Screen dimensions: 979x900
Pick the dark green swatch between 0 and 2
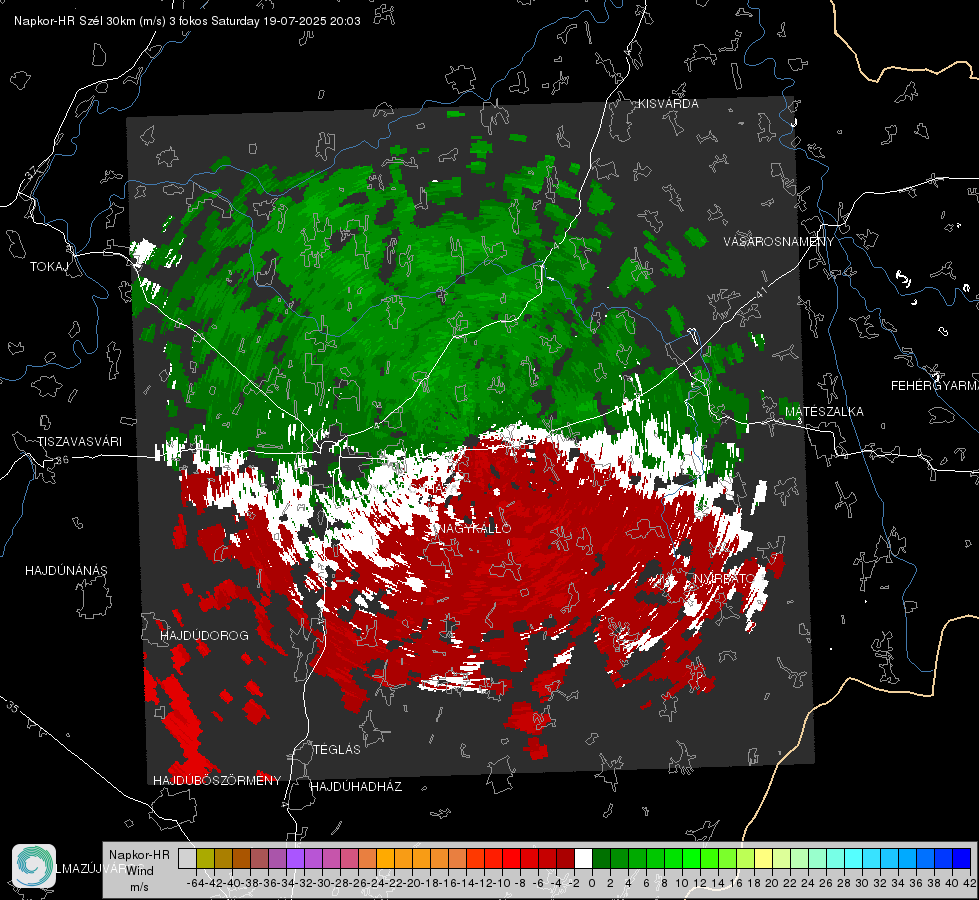click(x=601, y=858)
